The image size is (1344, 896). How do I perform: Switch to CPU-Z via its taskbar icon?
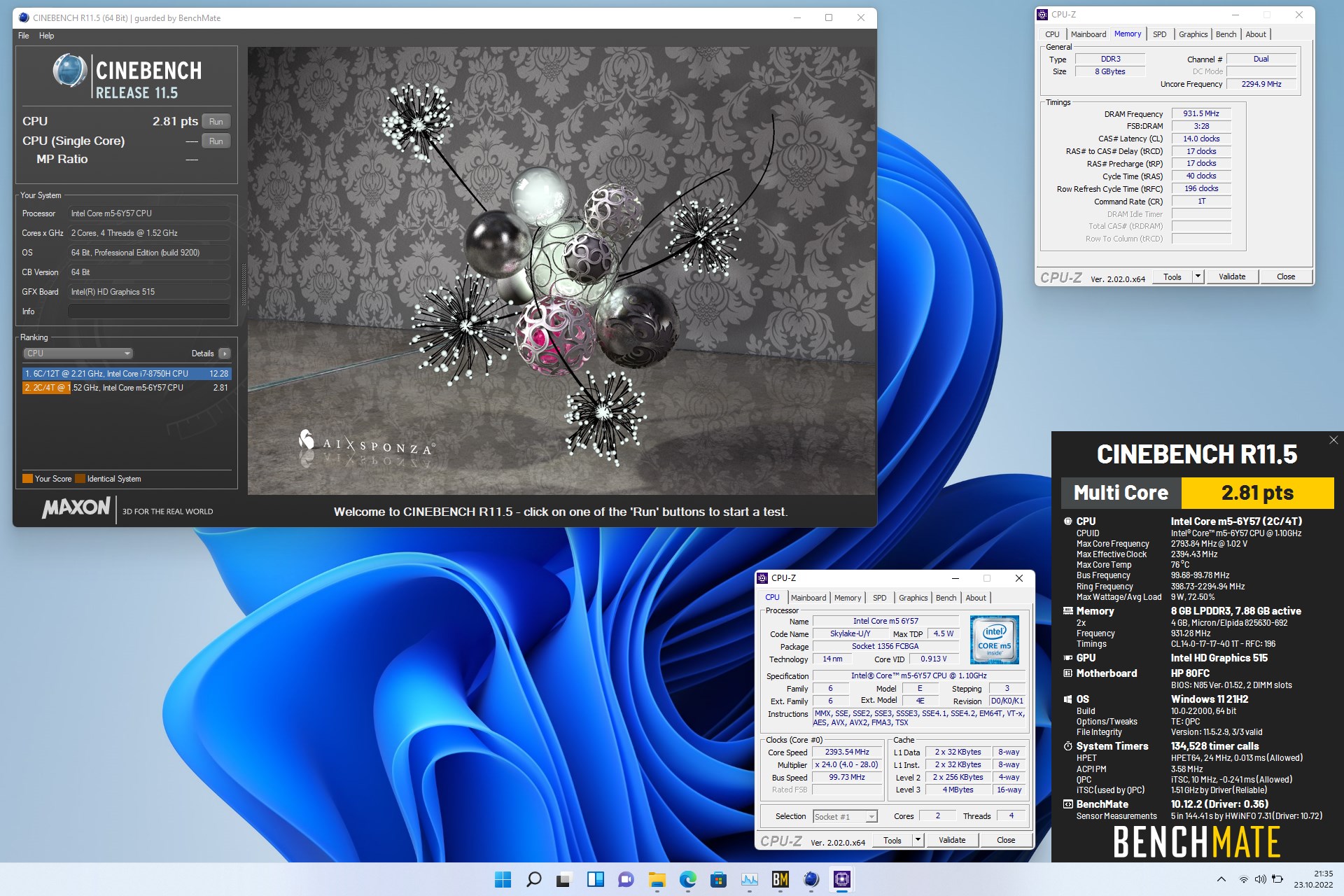(x=841, y=879)
